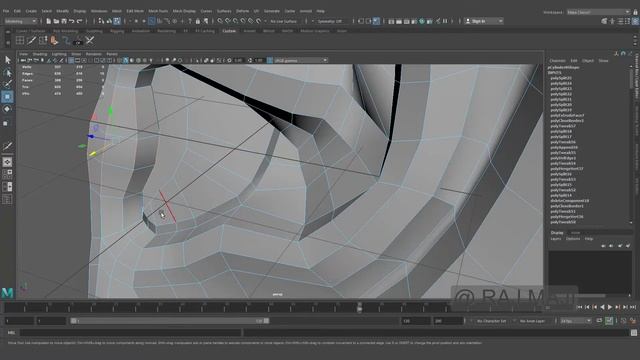Select the active Move tool in toolbox
The image size is (640, 360).
click(x=7, y=97)
